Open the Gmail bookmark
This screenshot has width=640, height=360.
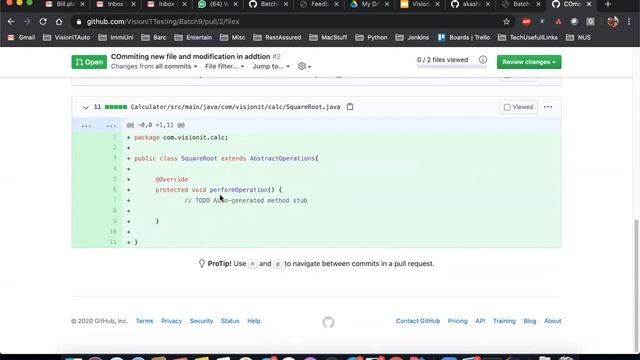click(21, 38)
